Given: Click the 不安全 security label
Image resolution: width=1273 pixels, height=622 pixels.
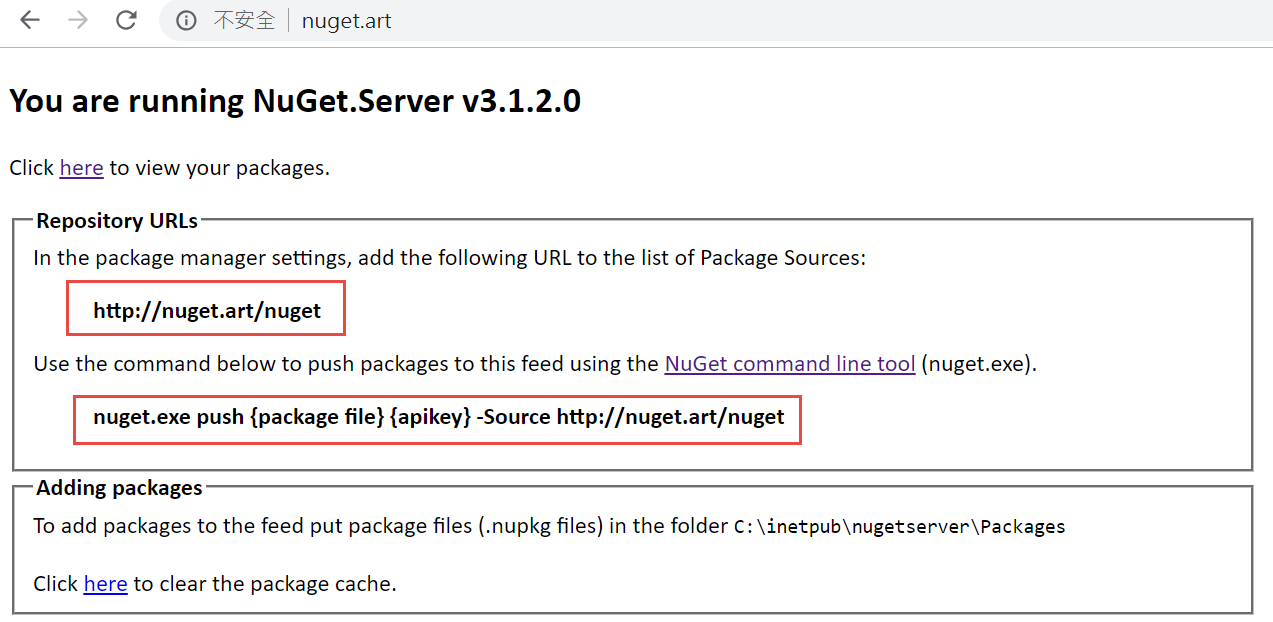Looking at the screenshot, I should click(244, 21).
